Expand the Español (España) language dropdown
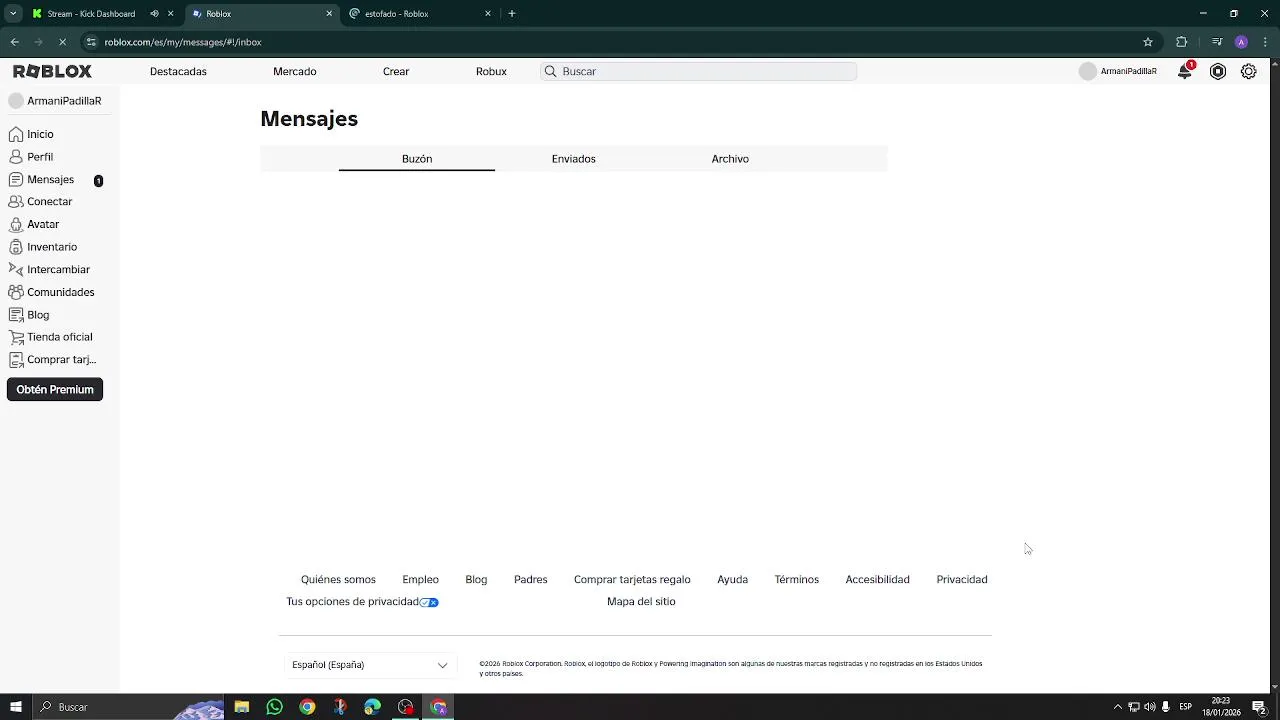 371,665
